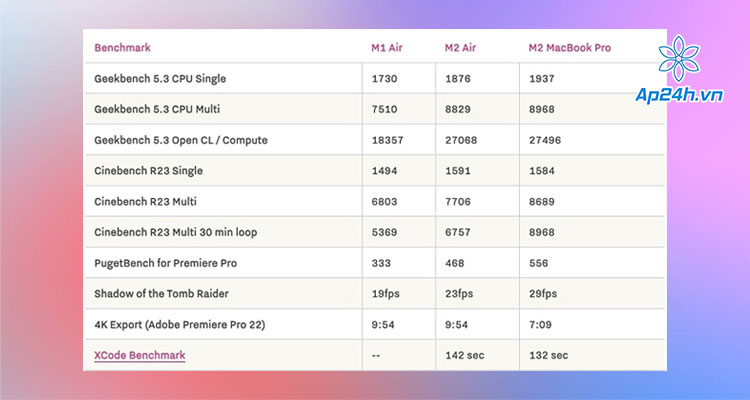Open the XCode Benchmark link
The height and width of the screenshot is (400, 750).
coord(140,355)
